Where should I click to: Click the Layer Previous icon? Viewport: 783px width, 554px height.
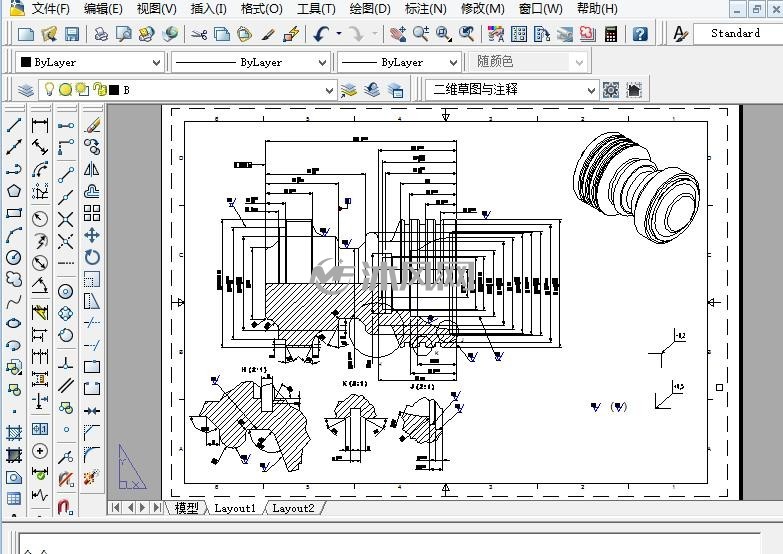(x=372, y=90)
